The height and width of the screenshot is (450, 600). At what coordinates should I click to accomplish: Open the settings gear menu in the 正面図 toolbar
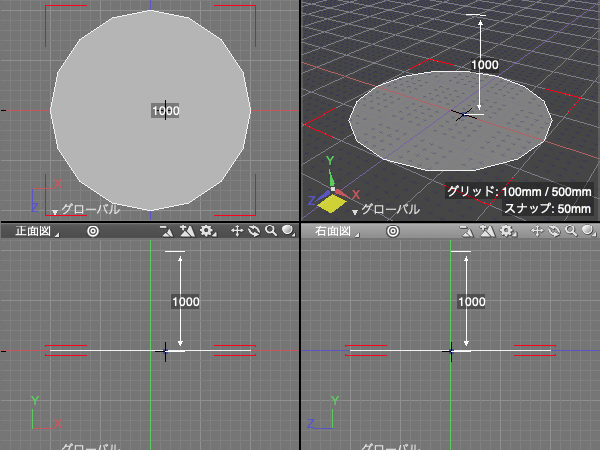207,231
